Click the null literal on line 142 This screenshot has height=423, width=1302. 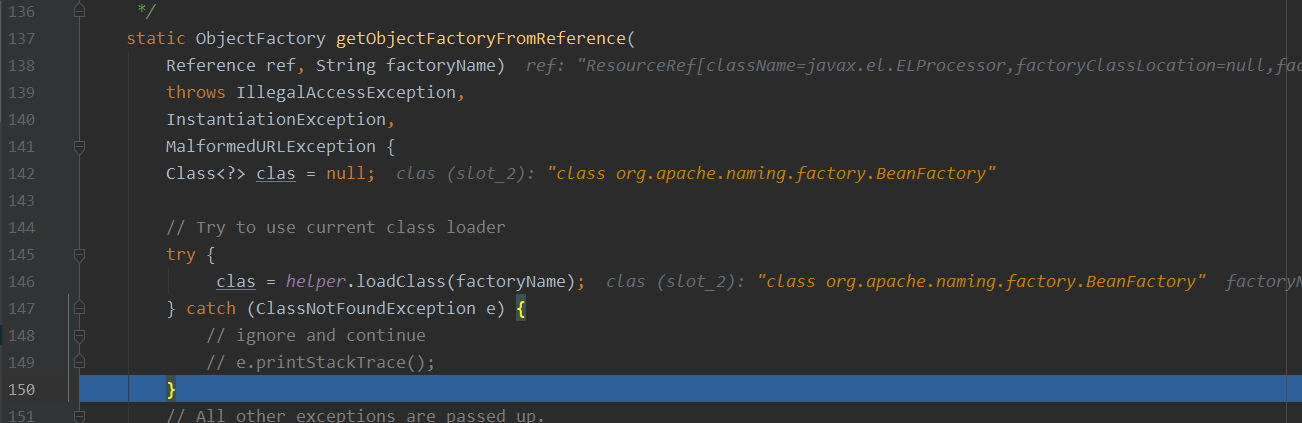tap(346, 174)
